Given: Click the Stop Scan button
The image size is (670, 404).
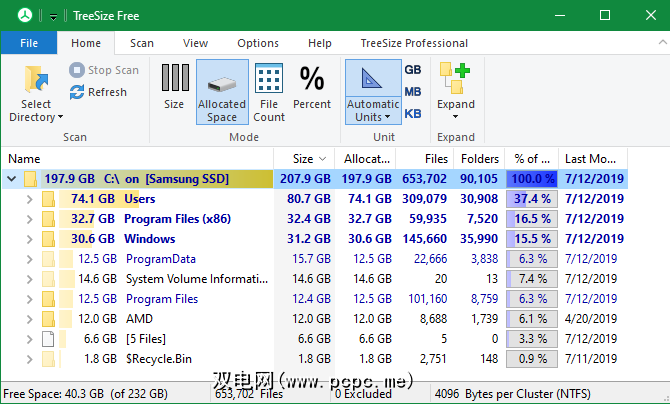Looking at the screenshot, I should pyautogui.click(x=104, y=70).
